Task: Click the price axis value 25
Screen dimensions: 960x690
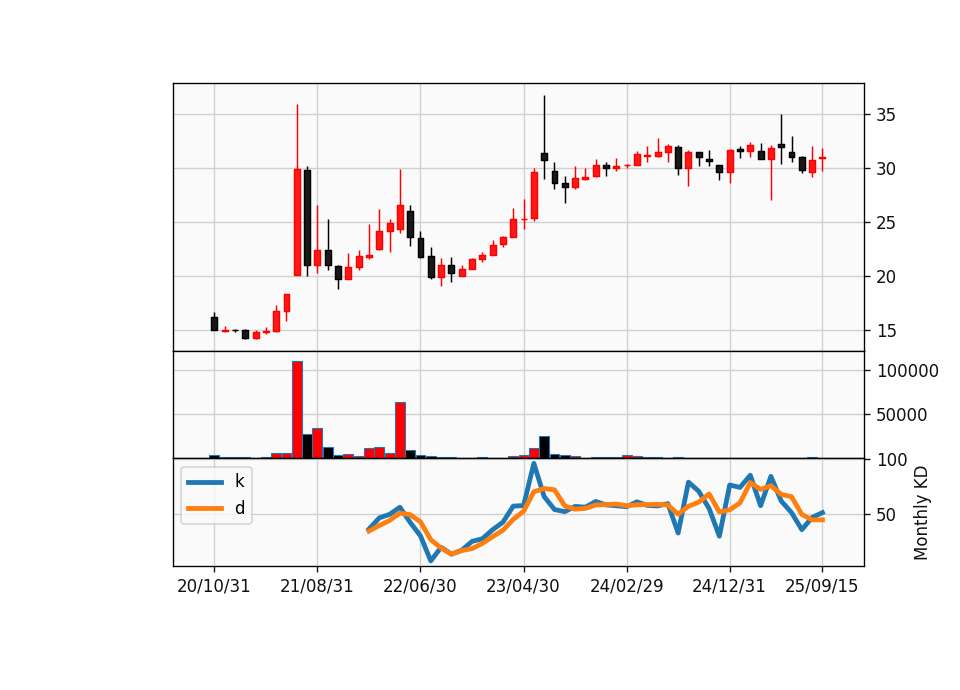Action: coord(886,223)
